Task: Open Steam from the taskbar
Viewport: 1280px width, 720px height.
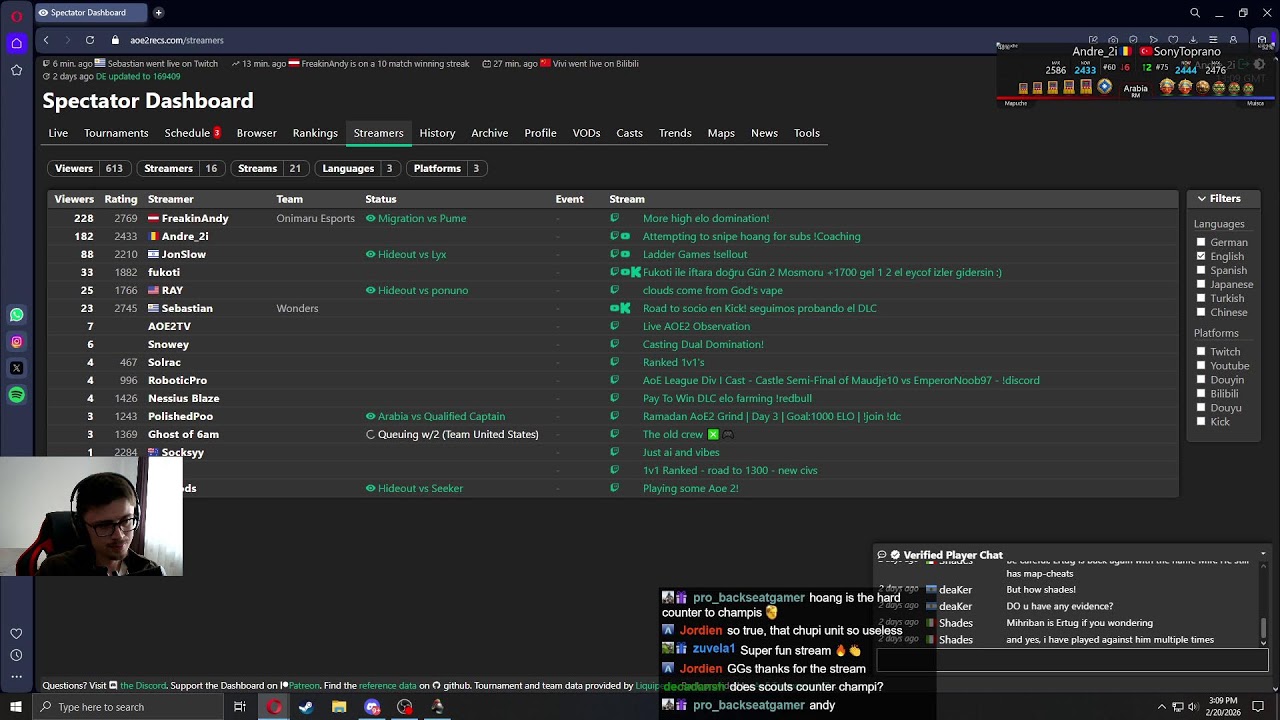Action: click(306, 707)
